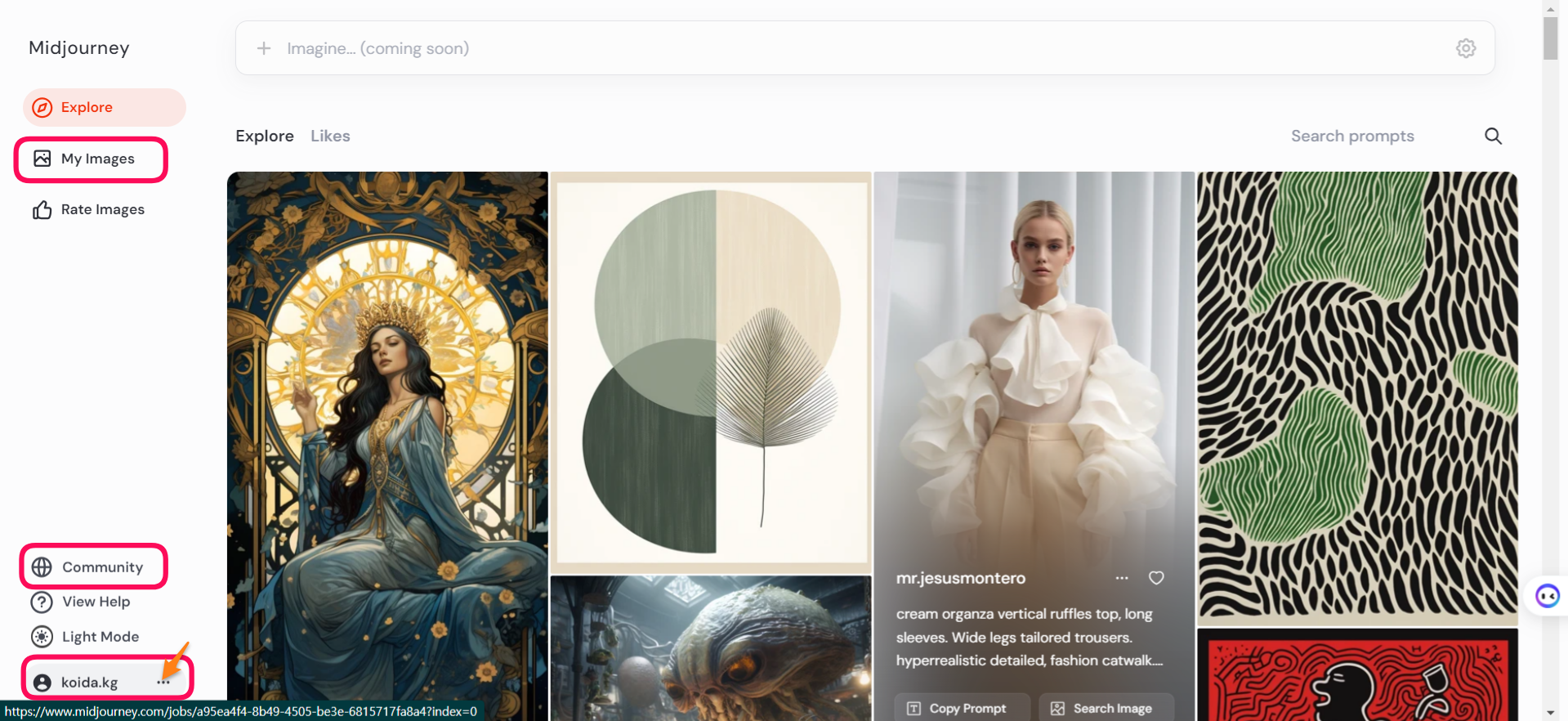Open the mr.jesusmontero username link
This screenshot has height=721, width=1568.
tap(961, 578)
